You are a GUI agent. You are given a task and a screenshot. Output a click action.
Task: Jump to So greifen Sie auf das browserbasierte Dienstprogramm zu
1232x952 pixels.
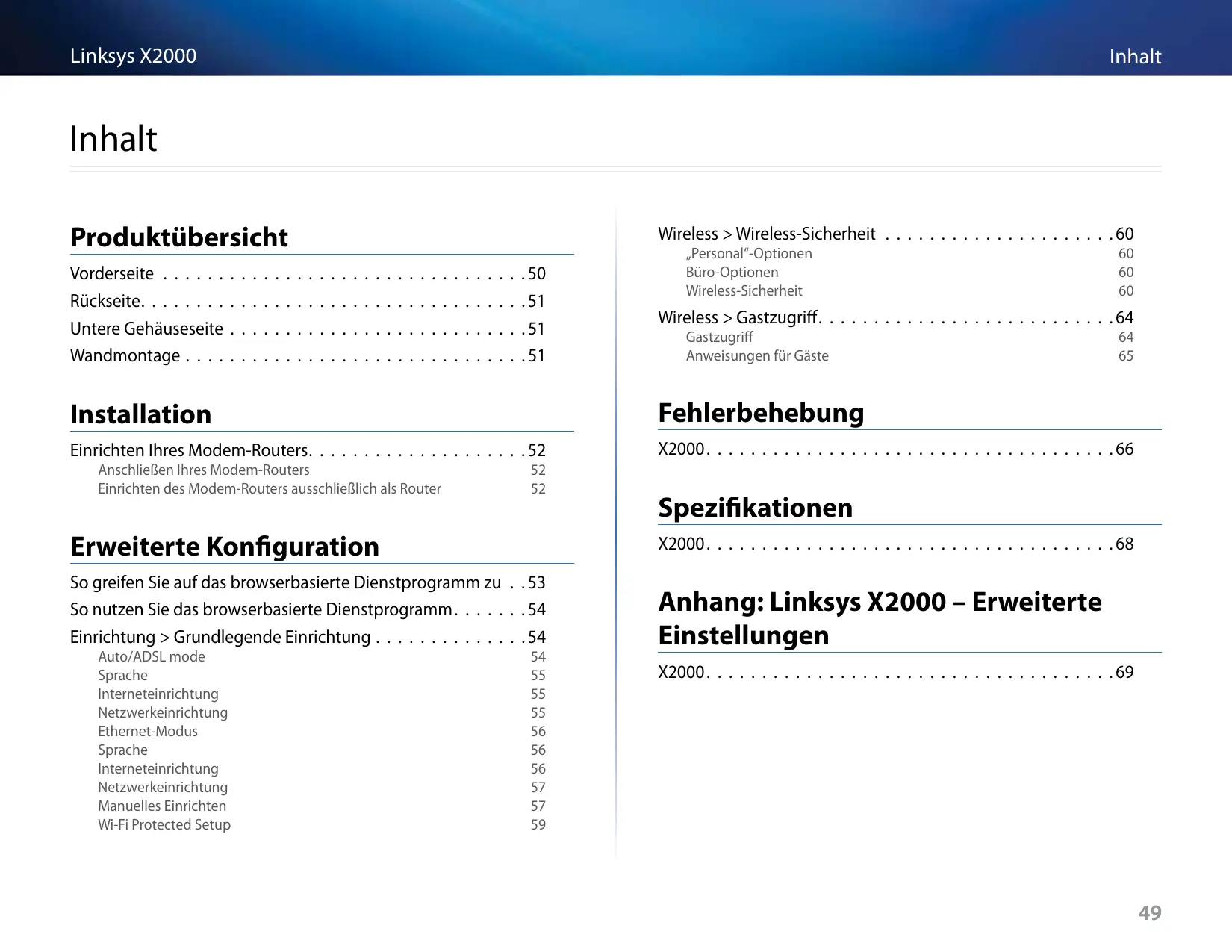285,582
